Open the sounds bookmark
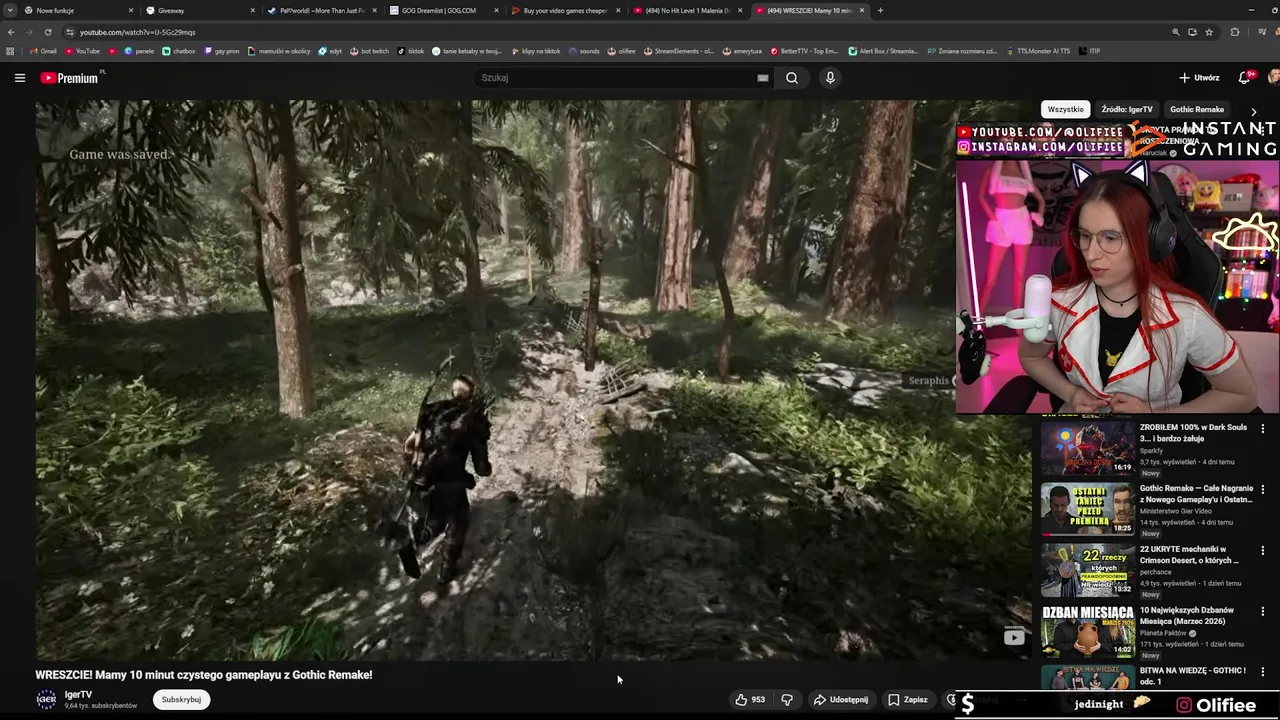The image size is (1280, 720). [584, 51]
